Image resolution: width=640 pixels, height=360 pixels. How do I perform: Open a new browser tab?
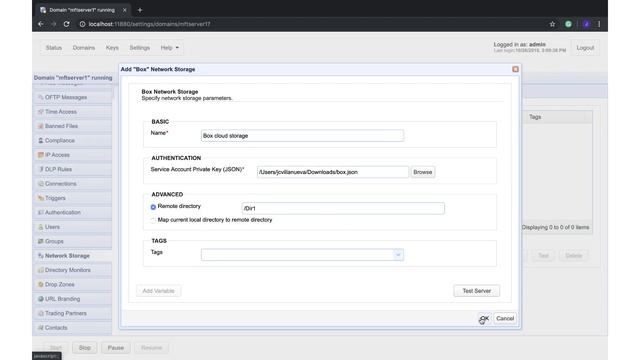click(x=140, y=10)
